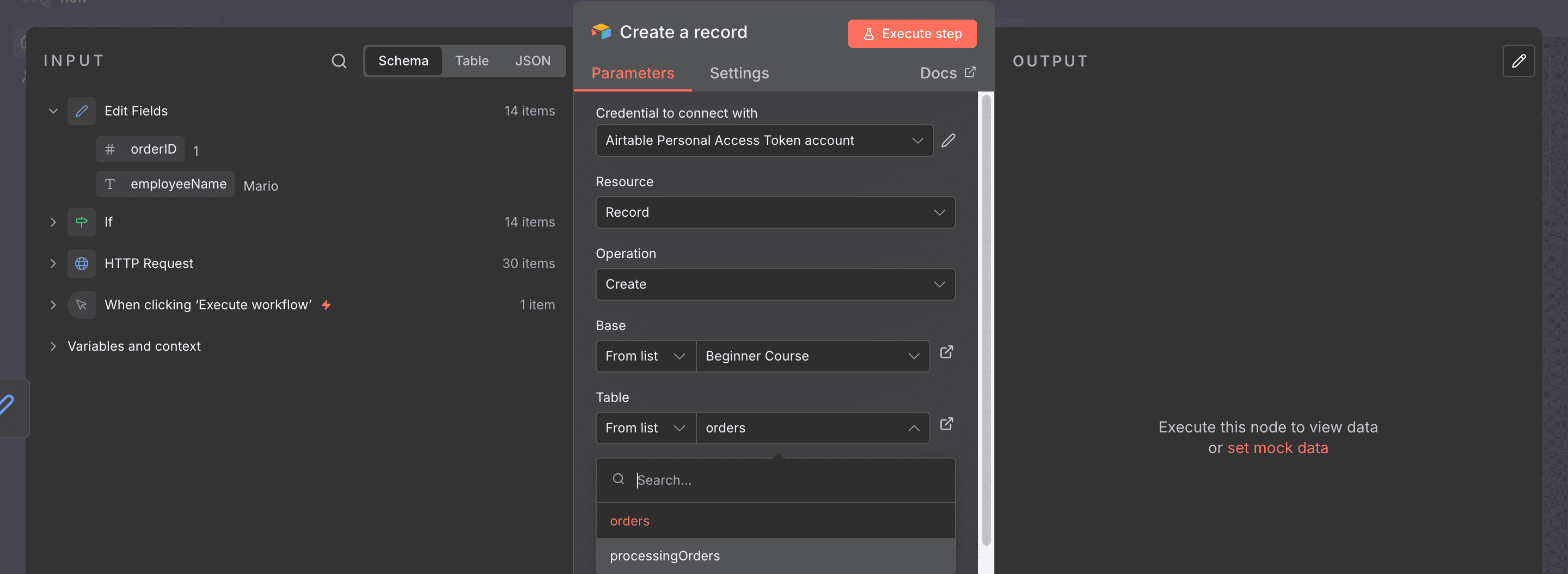Expand Variables and context section
The height and width of the screenshot is (574, 1568).
click(x=53, y=346)
